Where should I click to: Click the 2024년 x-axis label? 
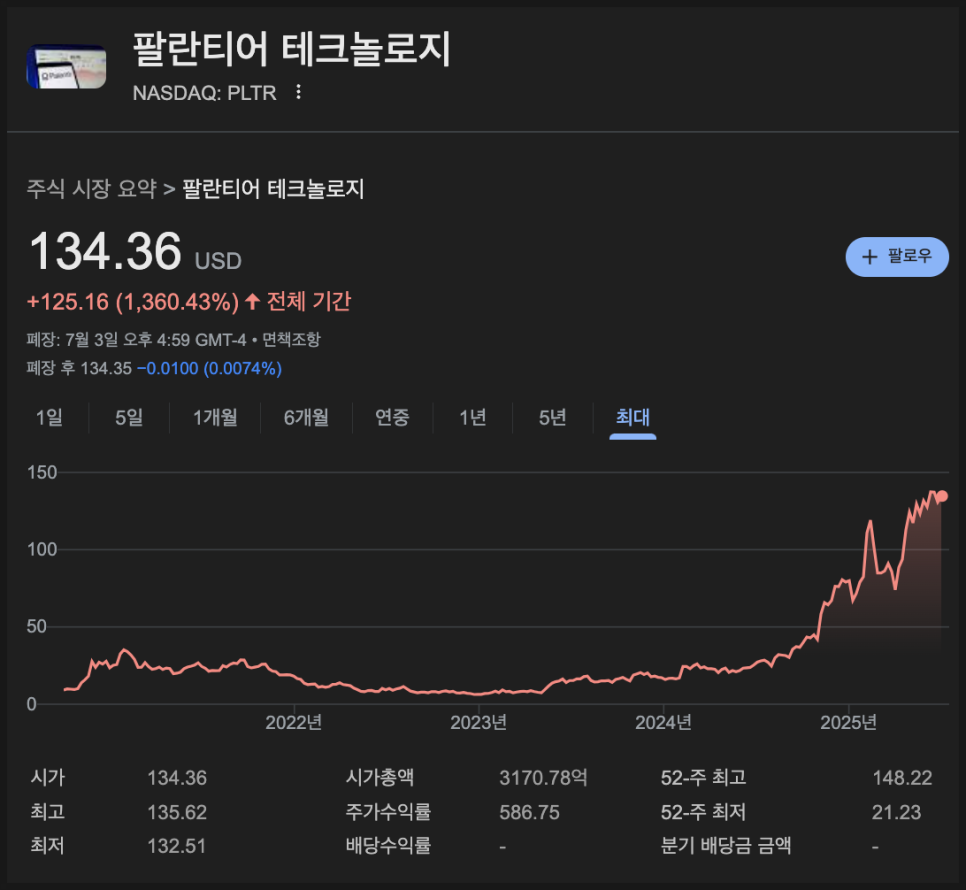point(664,722)
